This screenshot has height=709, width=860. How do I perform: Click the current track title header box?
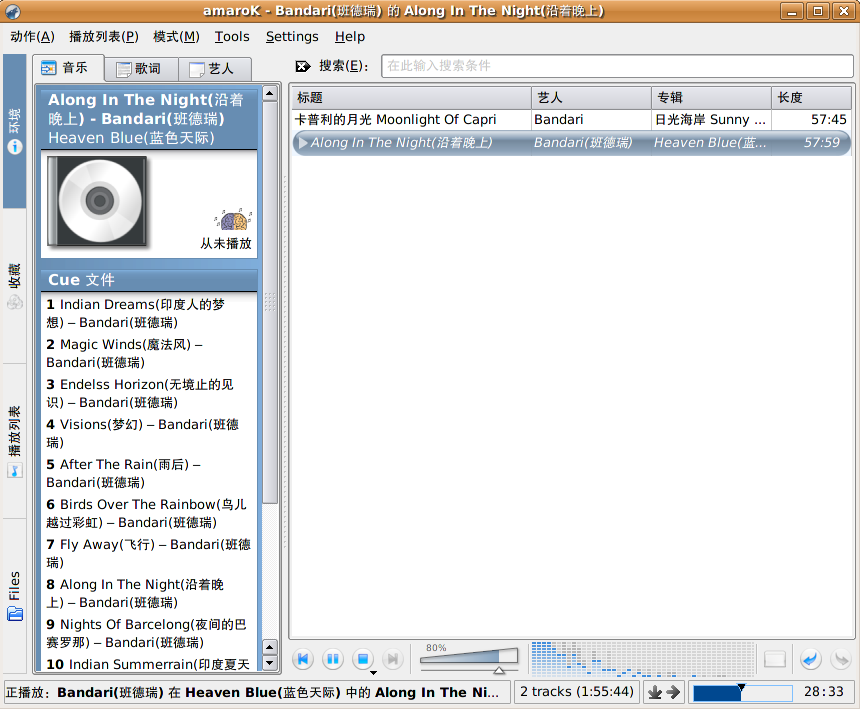[149, 118]
